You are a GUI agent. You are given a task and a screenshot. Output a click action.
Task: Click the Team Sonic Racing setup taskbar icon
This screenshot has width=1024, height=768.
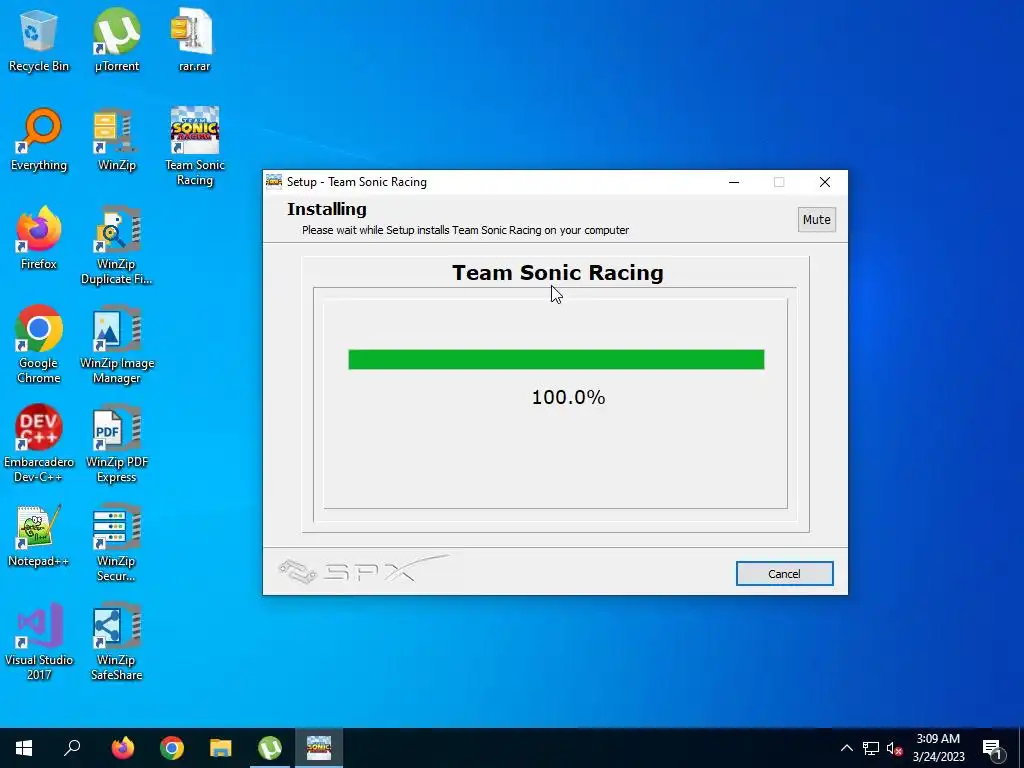point(319,748)
